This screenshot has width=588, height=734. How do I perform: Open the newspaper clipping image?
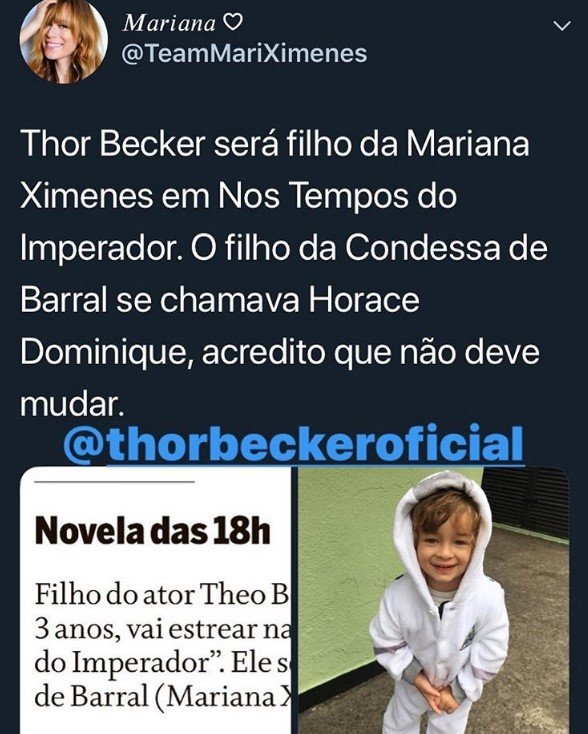pyautogui.click(x=155, y=600)
